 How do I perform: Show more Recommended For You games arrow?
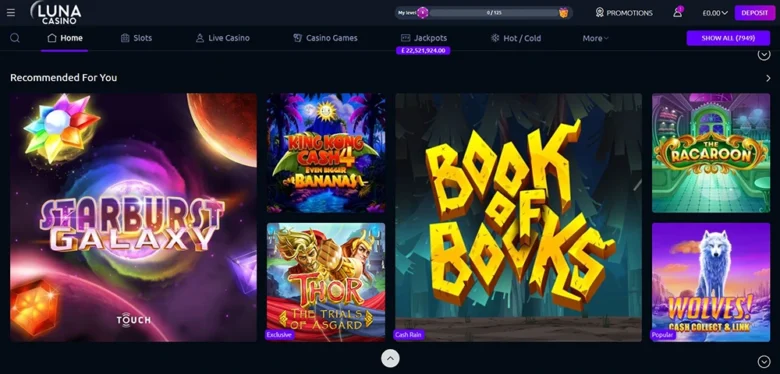pyautogui.click(x=768, y=78)
